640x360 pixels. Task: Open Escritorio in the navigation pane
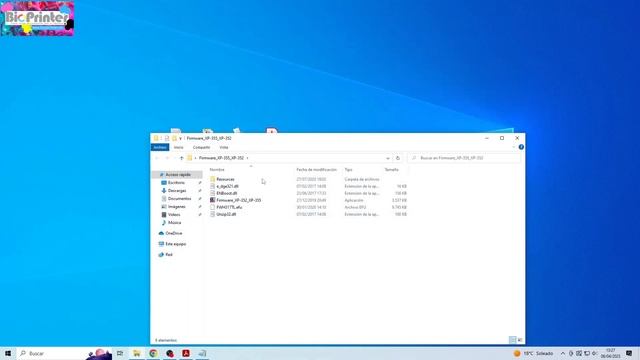point(176,183)
